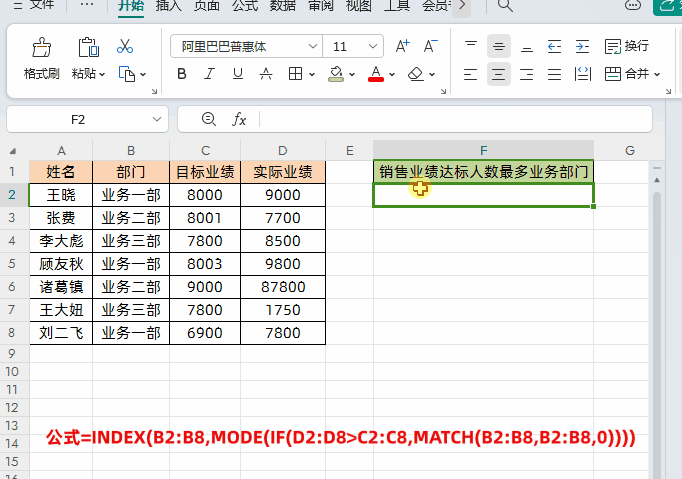Switch to 公式 (Formulas) tab

pos(245,6)
